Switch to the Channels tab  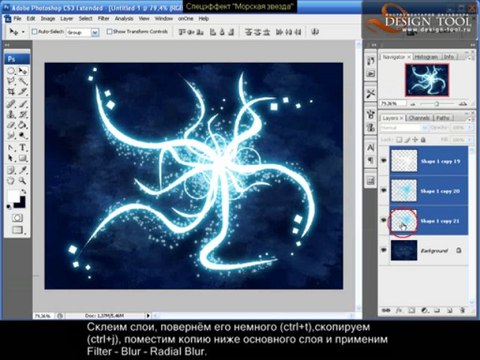[x=419, y=118]
